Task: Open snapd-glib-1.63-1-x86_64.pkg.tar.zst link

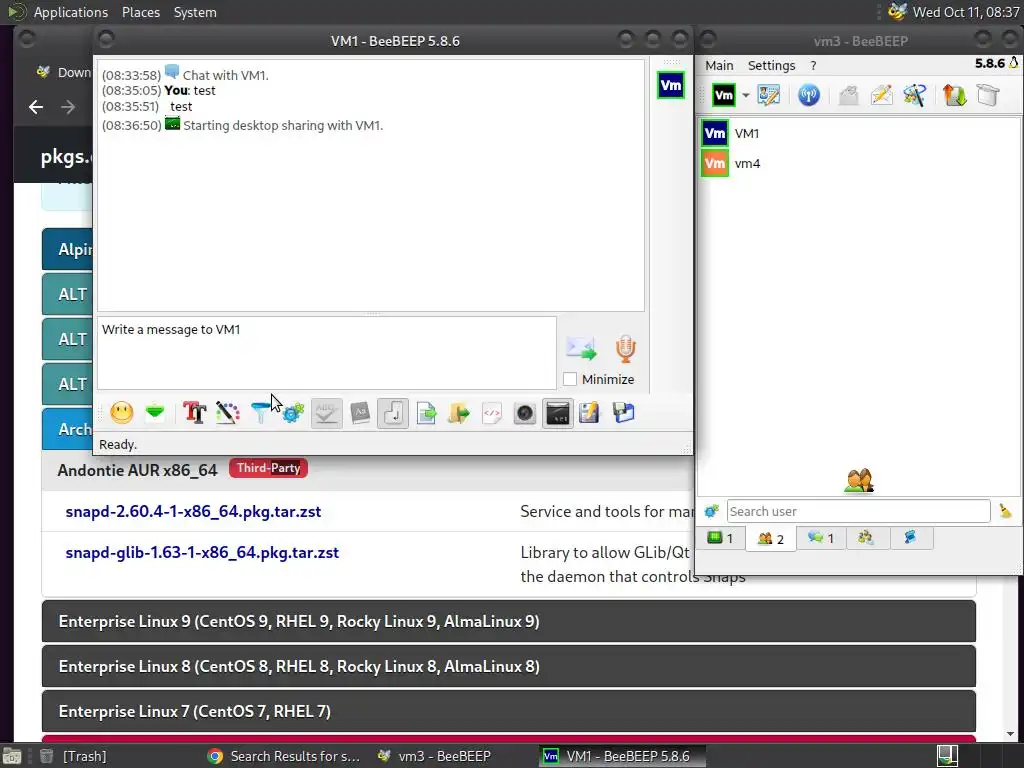Action: coord(202,552)
